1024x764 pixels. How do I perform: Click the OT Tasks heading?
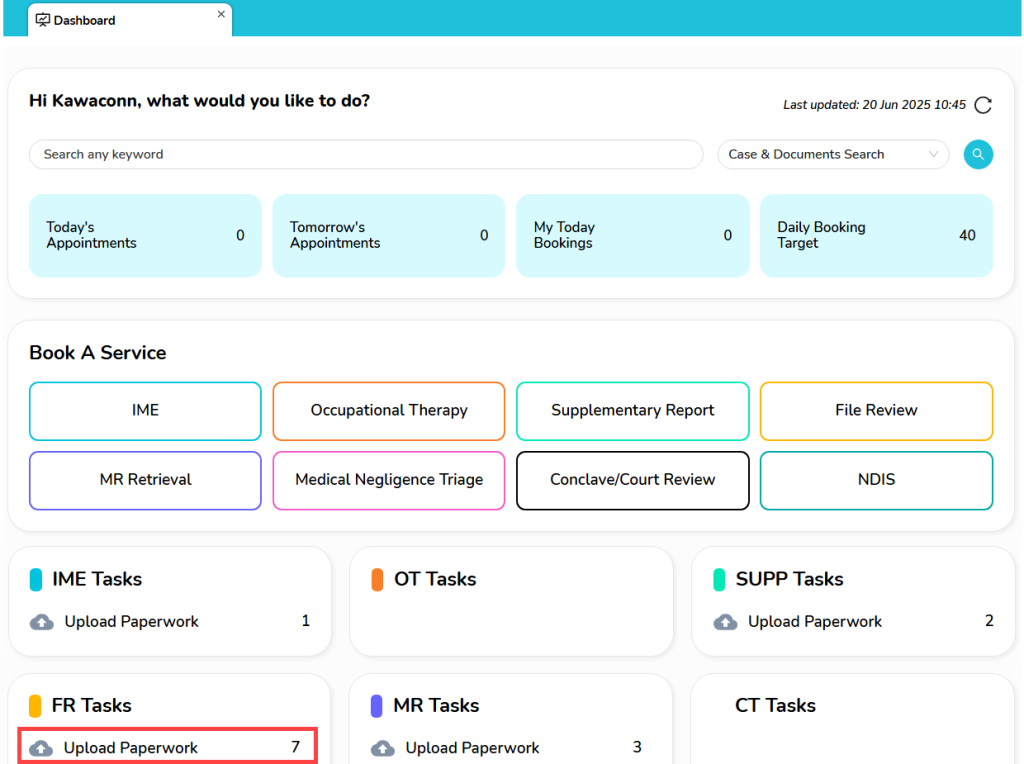tap(435, 579)
